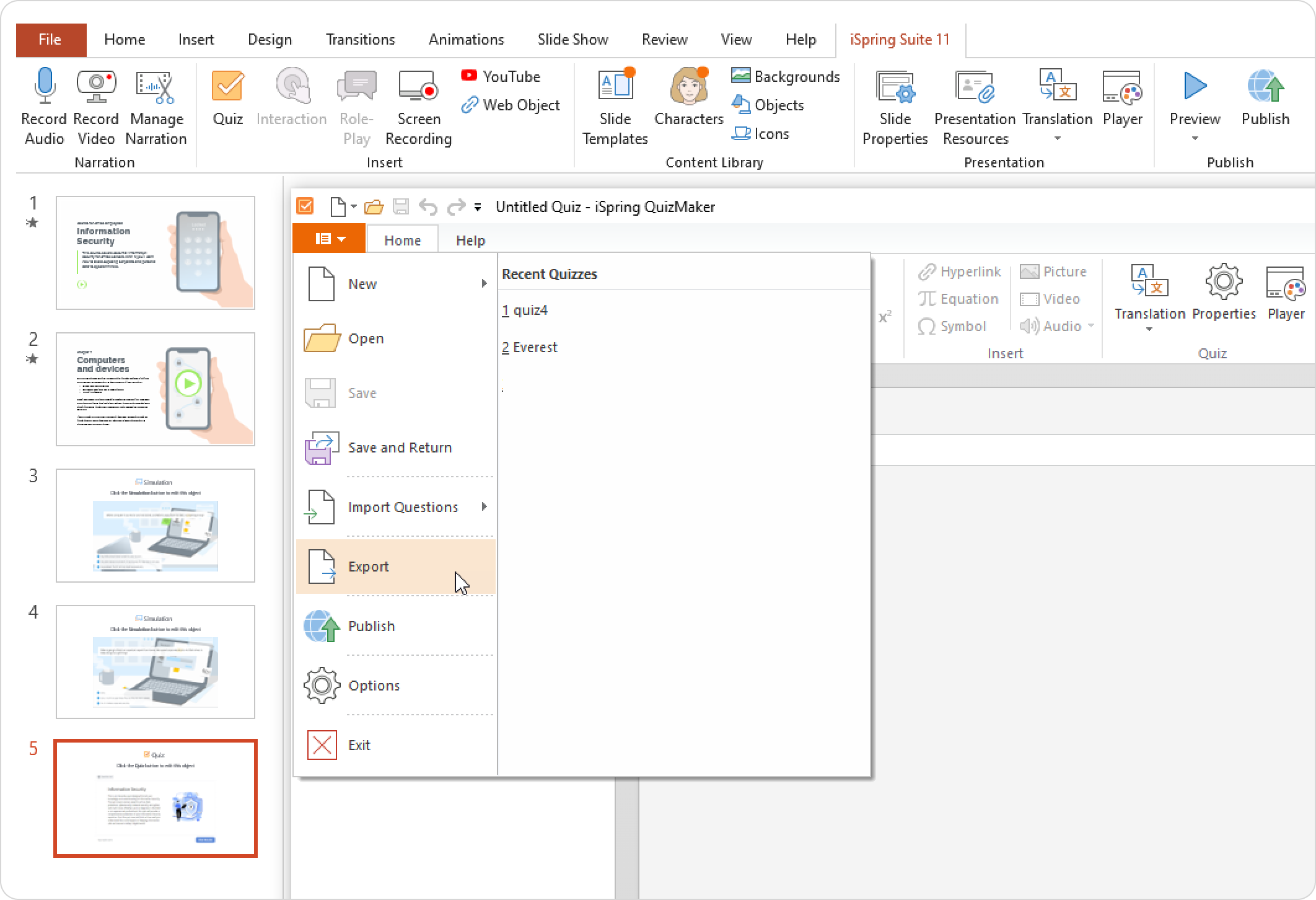Insert a YouTube video
1316x900 pixels.
[501, 76]
